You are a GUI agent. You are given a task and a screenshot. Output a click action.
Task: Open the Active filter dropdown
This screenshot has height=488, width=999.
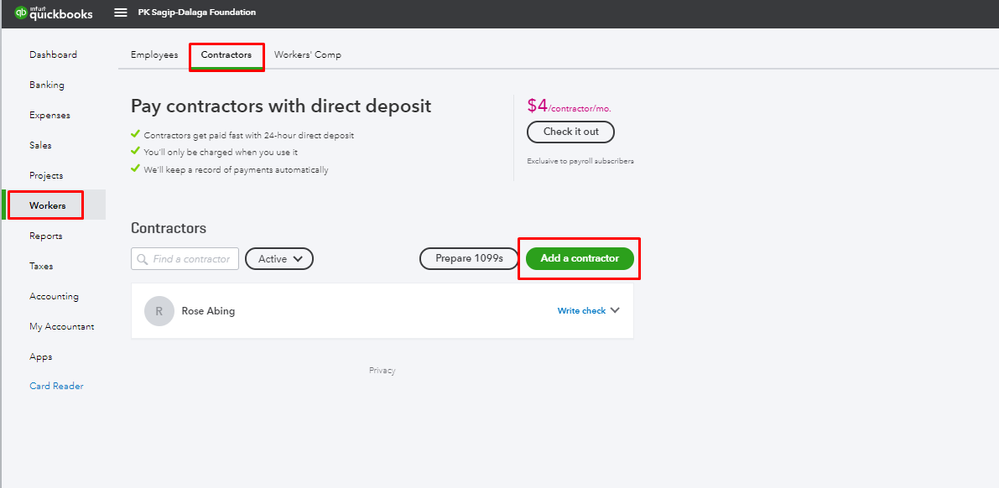(x=279, y=259)
